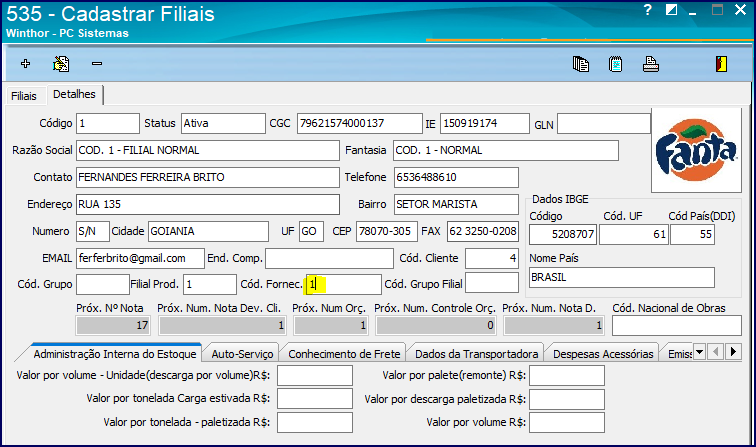Viewport: 756px width, 447px height.
Task: Click the minus icon to delete branch
Action: click(x=97, y=64)
